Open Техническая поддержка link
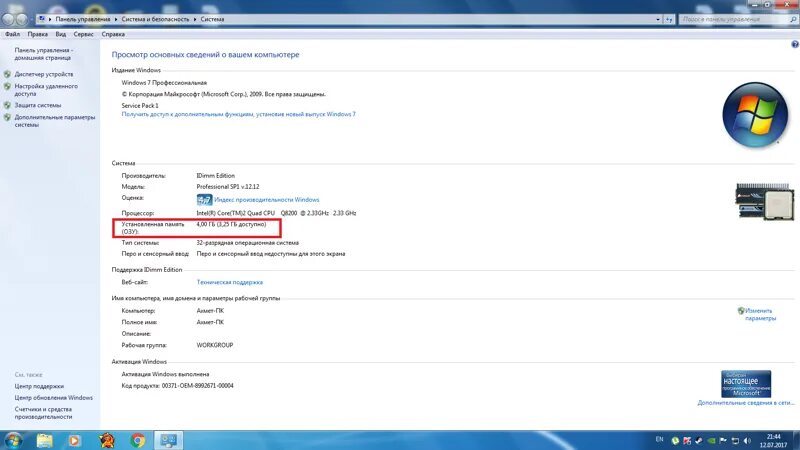800x450 pixels. 230,282
